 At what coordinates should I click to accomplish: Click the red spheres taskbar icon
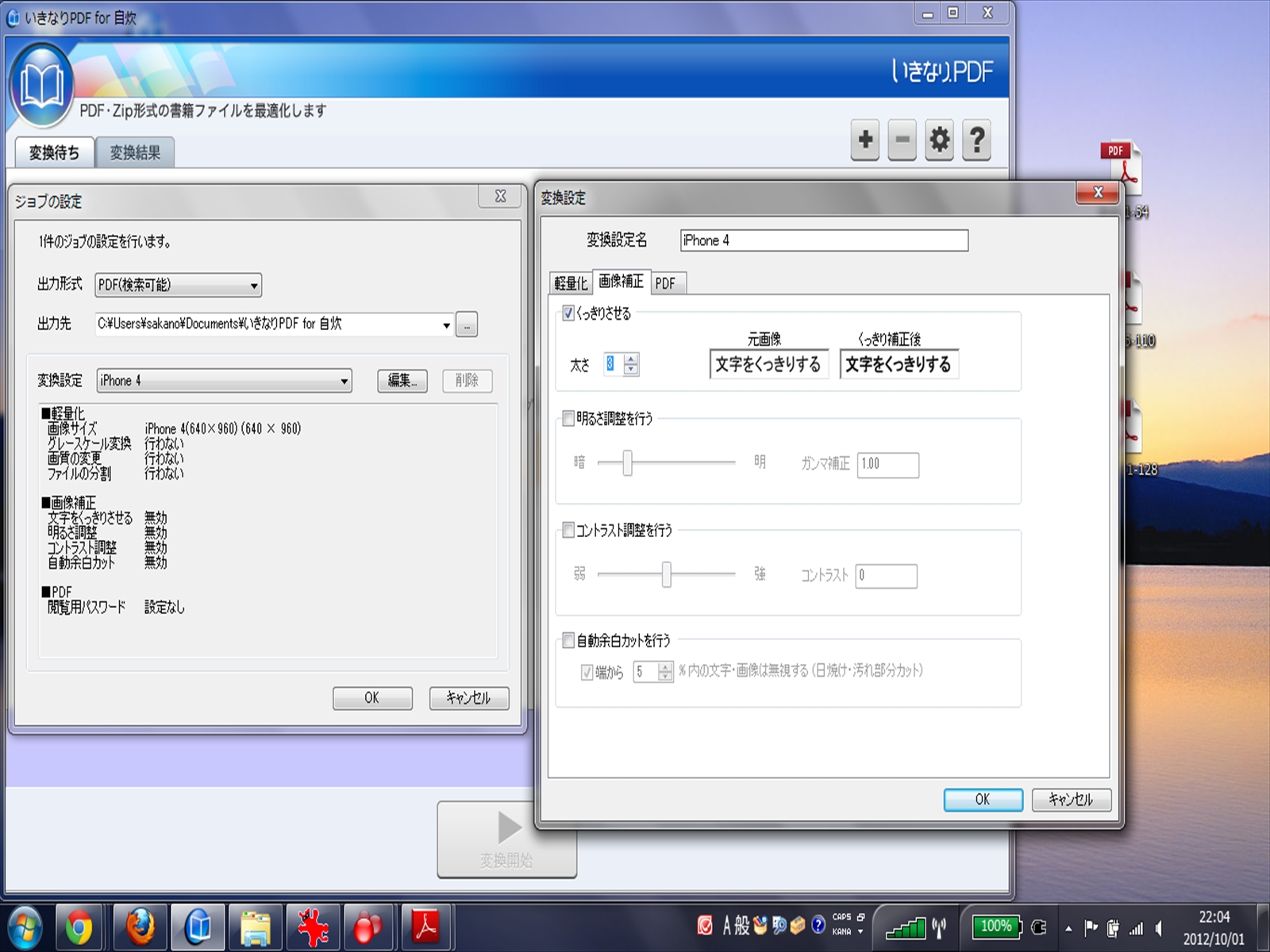pos(368,927)
